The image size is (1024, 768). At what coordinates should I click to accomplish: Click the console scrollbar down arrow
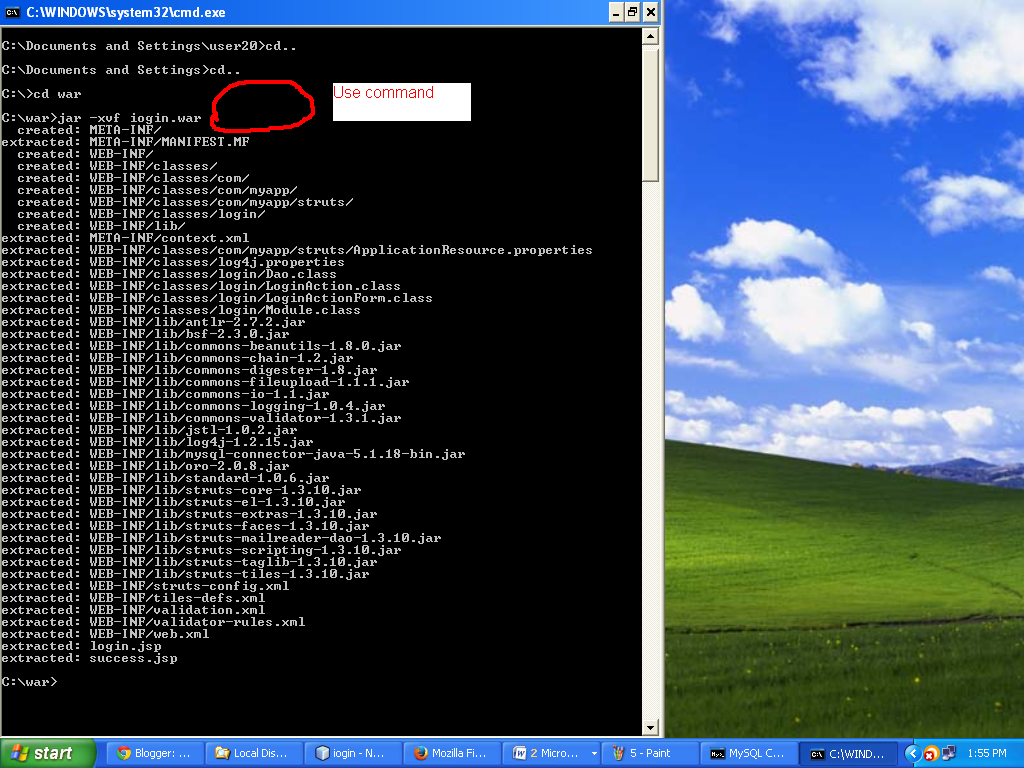[x=650, y=727]
